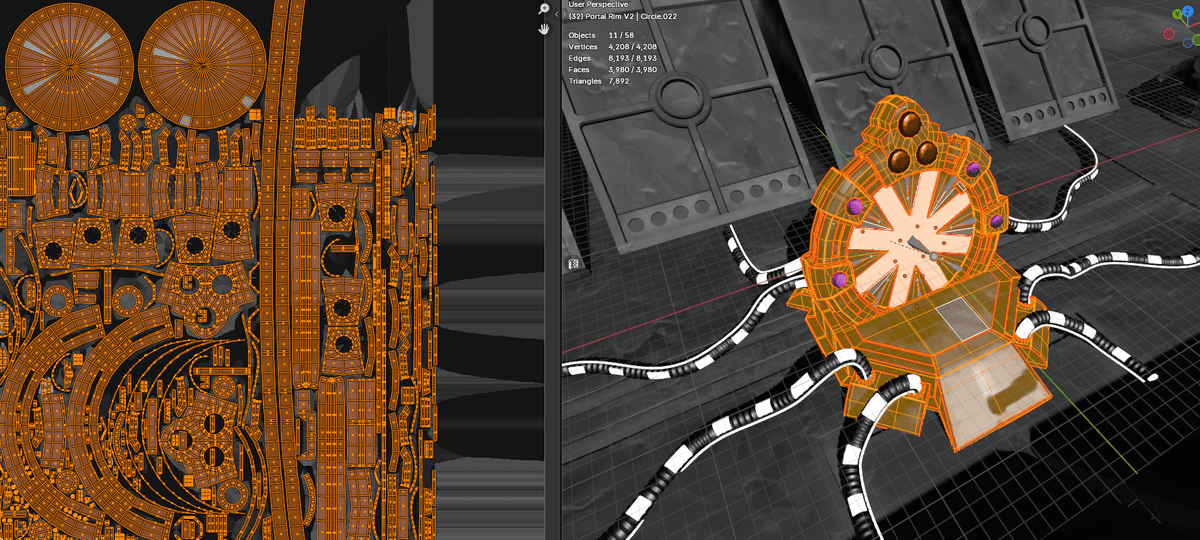Click the zoom magnifier icon in UV editor
The height and width of the screenshot is (540, 1200).
pos(544,9)
